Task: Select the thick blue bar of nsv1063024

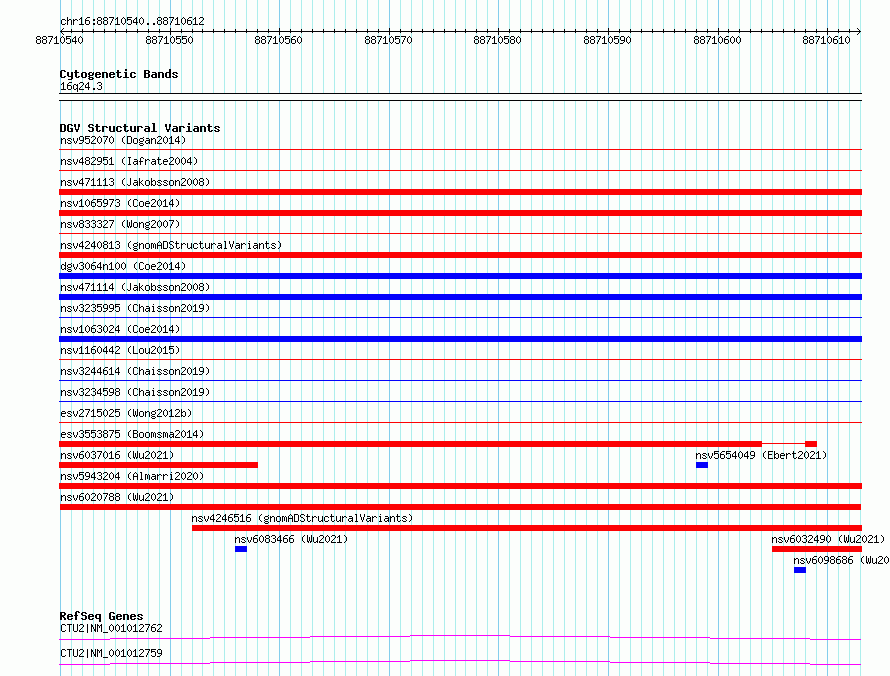Action: (x=460, y=339)
